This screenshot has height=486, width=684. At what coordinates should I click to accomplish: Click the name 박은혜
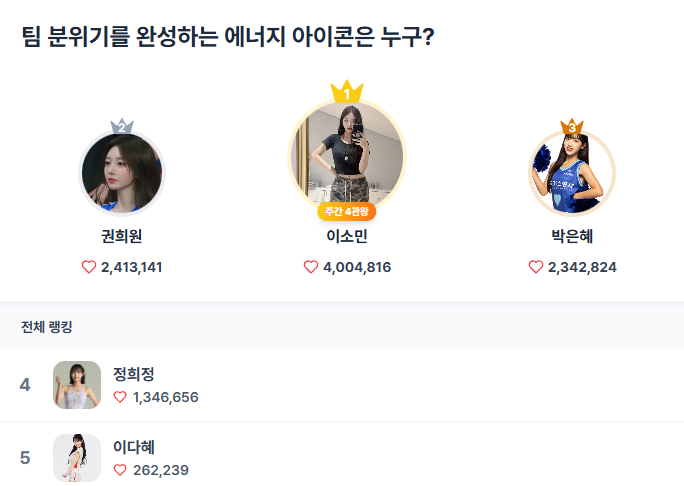pos(572,237)
